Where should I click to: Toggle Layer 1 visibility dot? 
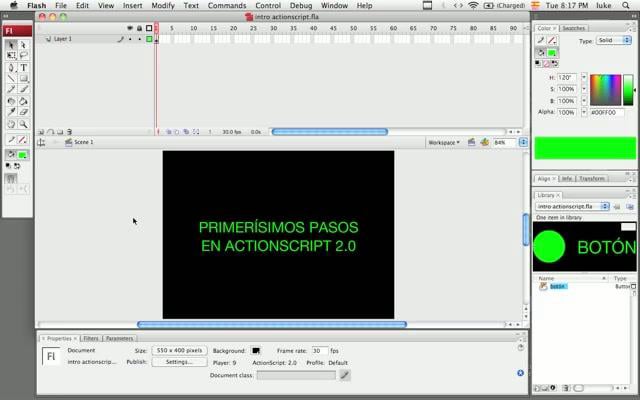tap(130, 39)
